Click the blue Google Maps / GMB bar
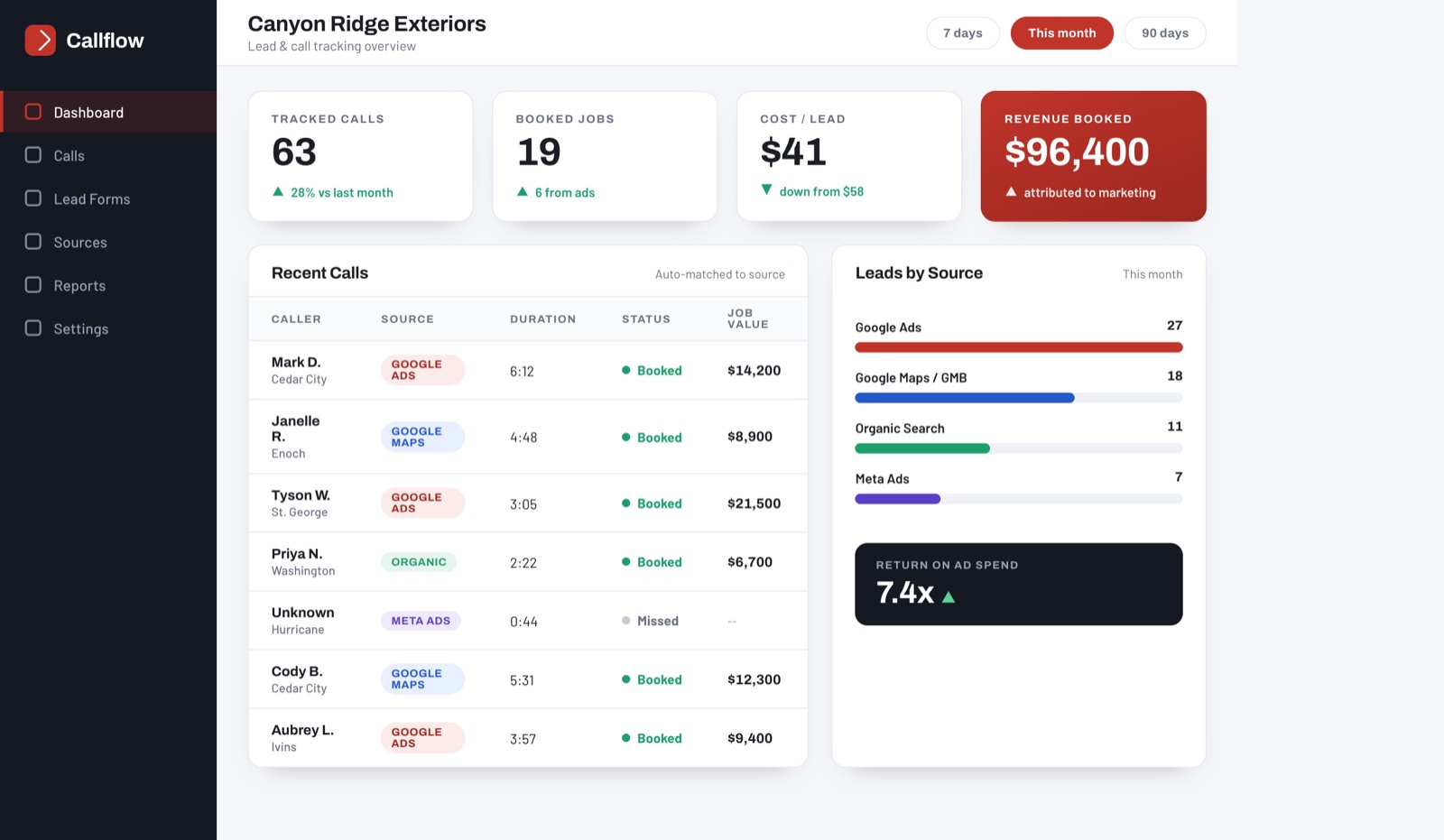The image size is (1444, 840). click(965, 398)
